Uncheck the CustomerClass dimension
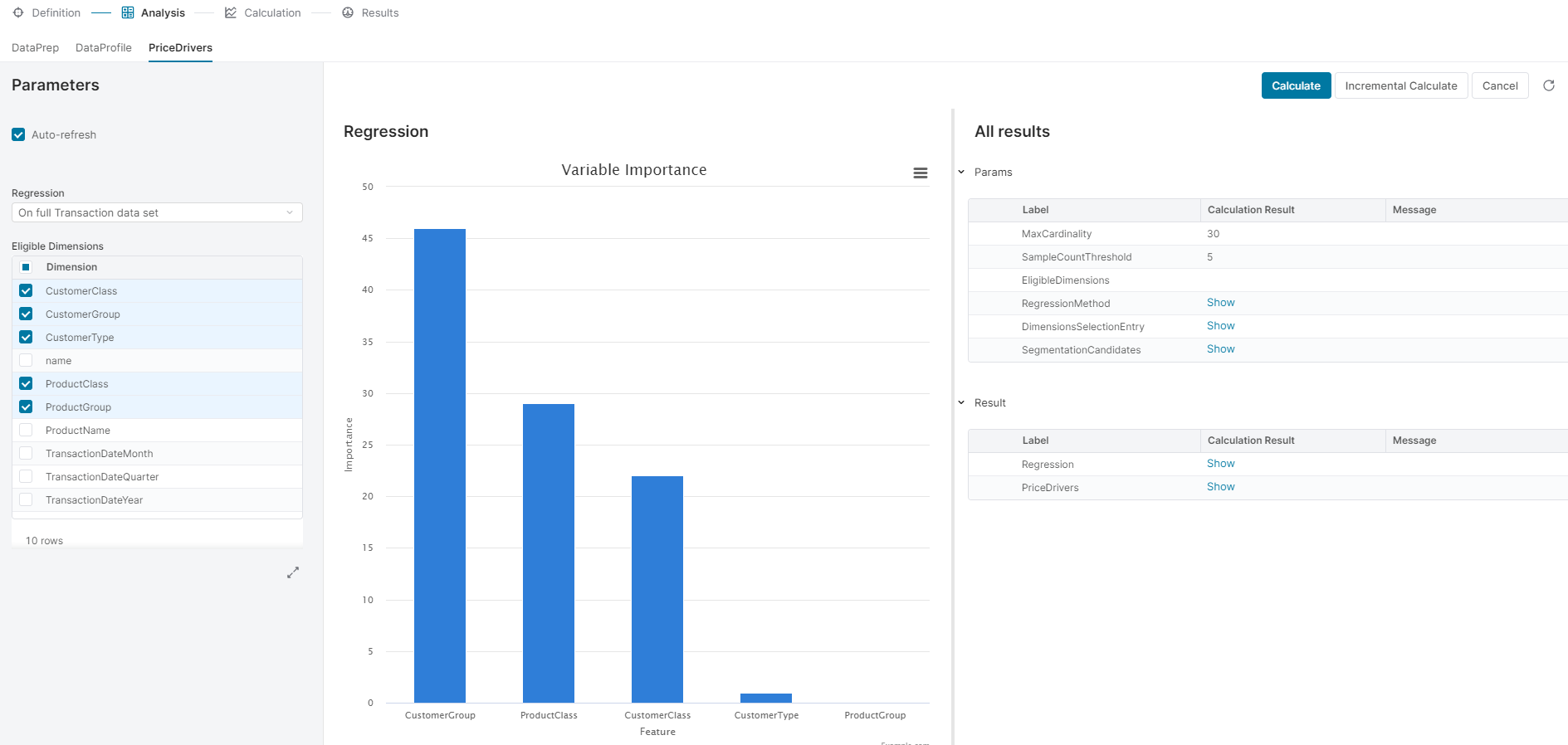1568x745 pixels. click(26, 291)
